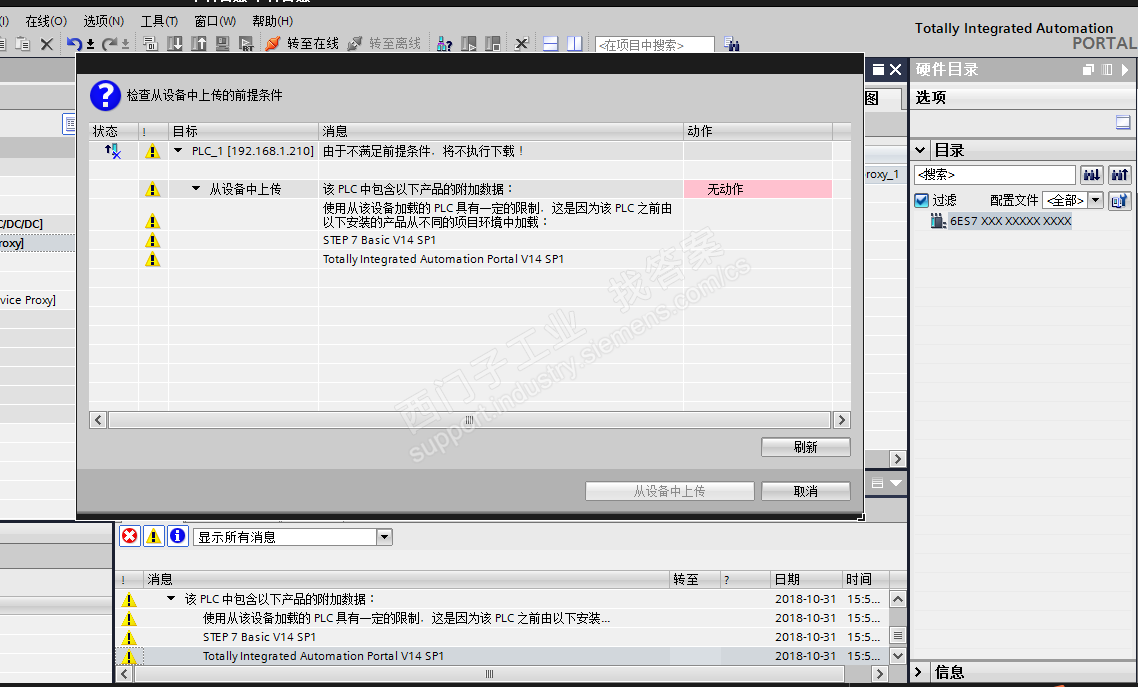The width and height of the screenshot is (1138, 687).
Task: Click the blue question mark dialog icon
Action: (105, 95)
